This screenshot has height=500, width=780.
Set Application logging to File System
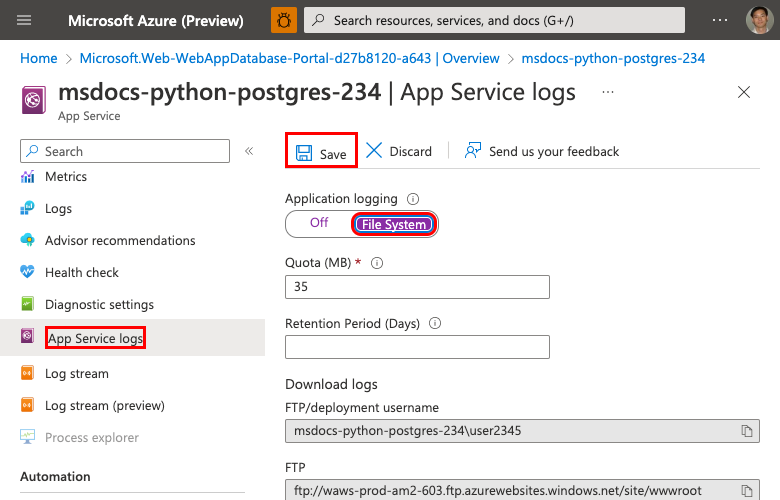coord(394,224)
